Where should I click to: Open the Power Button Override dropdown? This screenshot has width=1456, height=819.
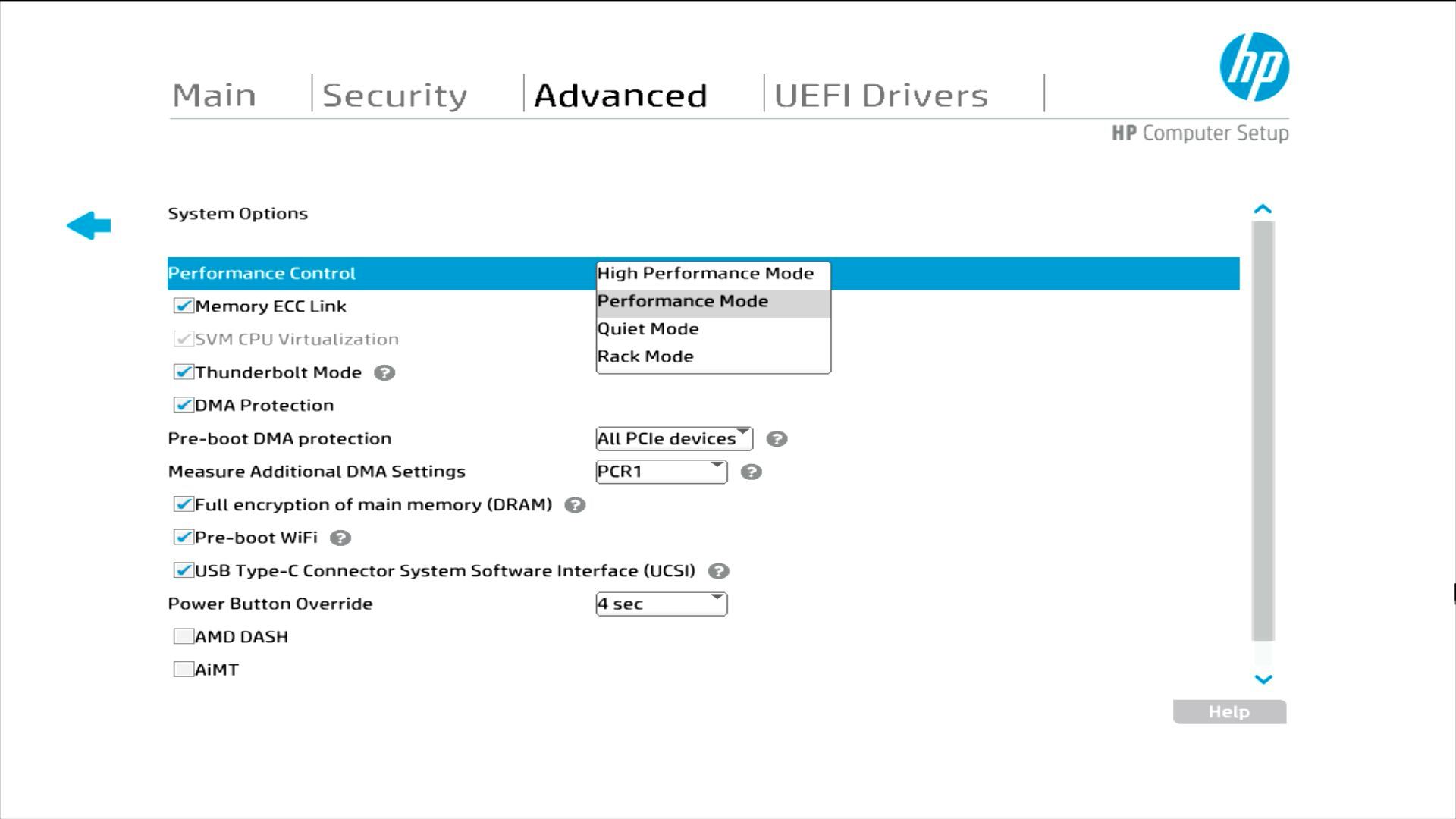click(661, 604)
